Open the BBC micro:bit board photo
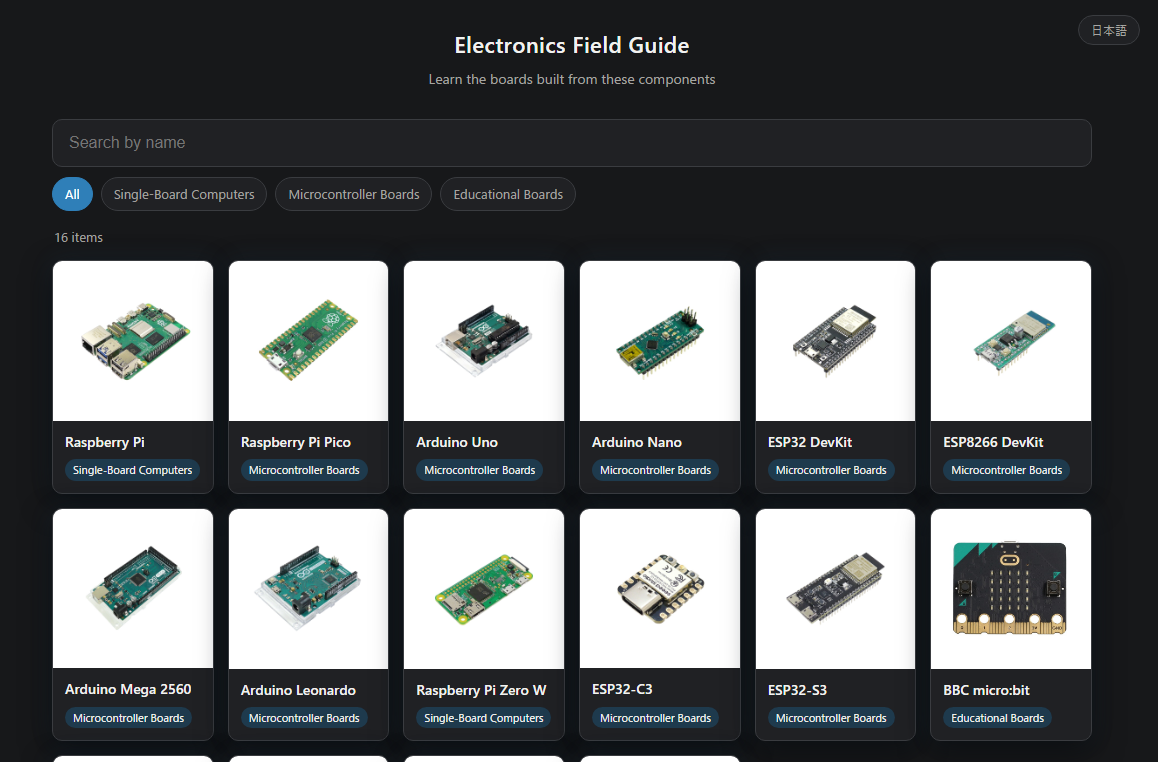The image size is (1158, 762). click(1011, 588)
